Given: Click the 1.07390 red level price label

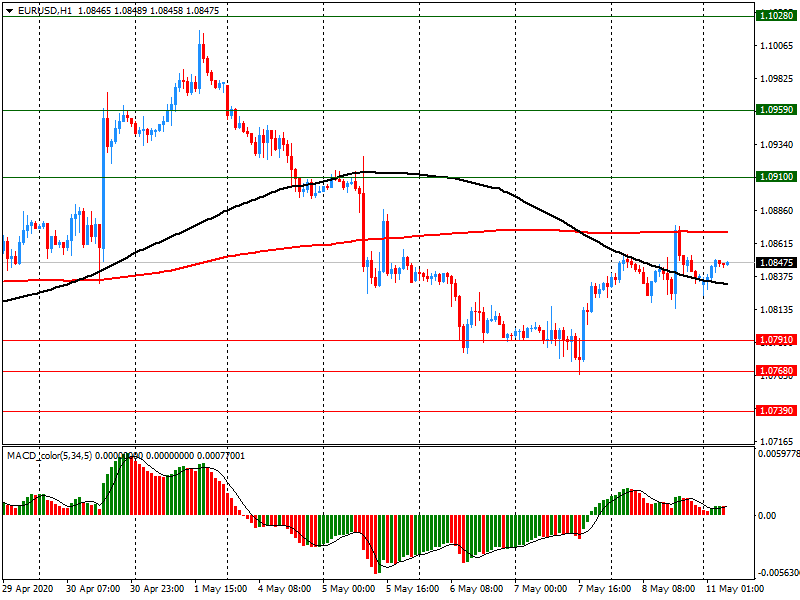Looking at the screenshot, I should pos(777,411).
